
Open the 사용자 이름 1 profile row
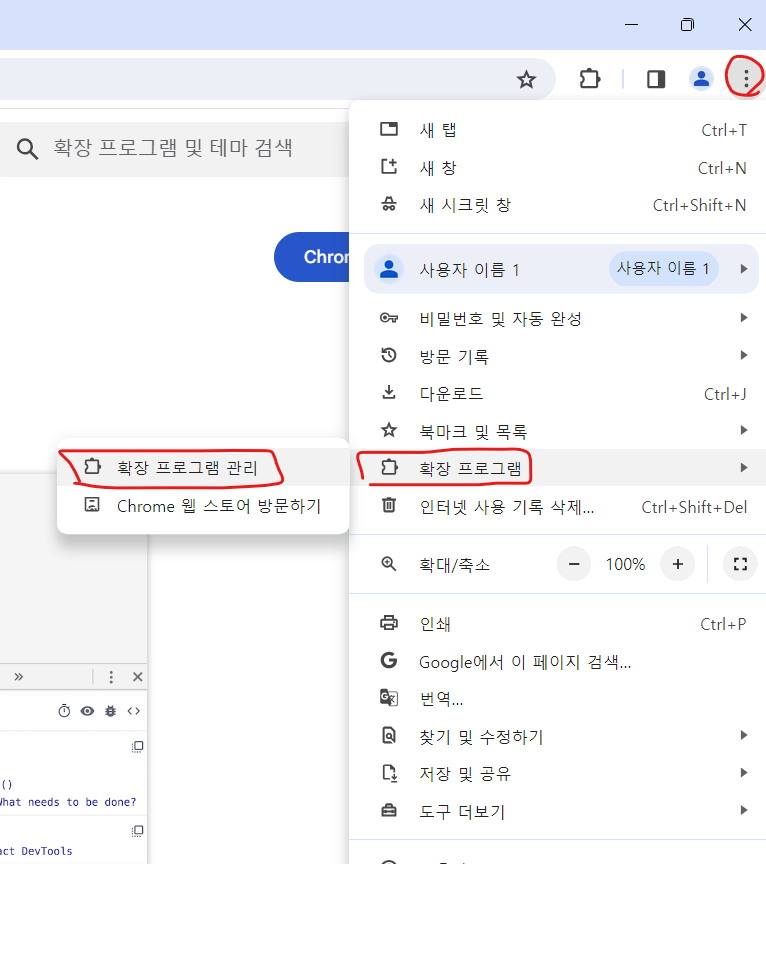pyautogui.click(x=561, y=269)
